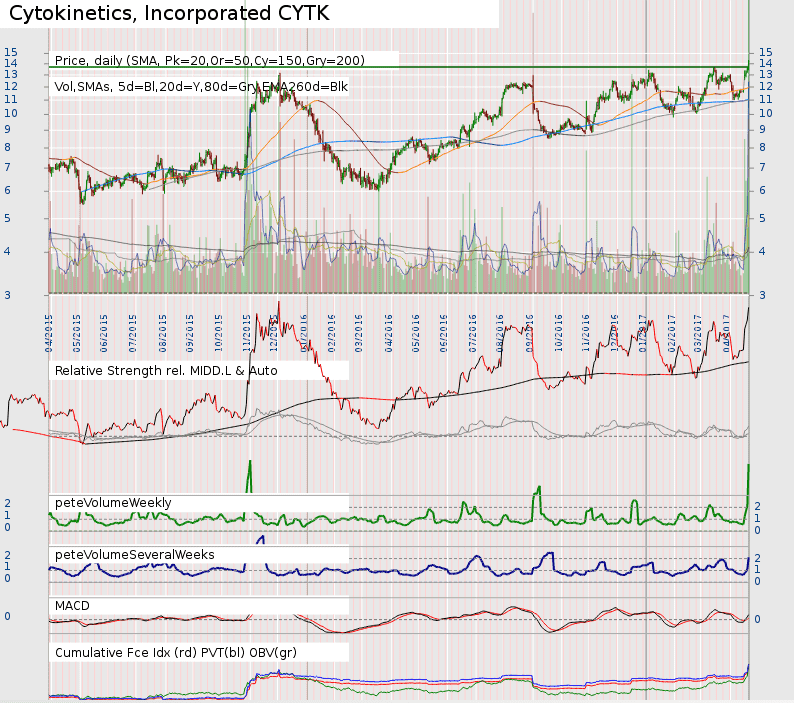Click the 3 value on left price axis
Image resolution: width=794 pixels, height=703 pixels.
pyautogui.click(x=7, y=295)
